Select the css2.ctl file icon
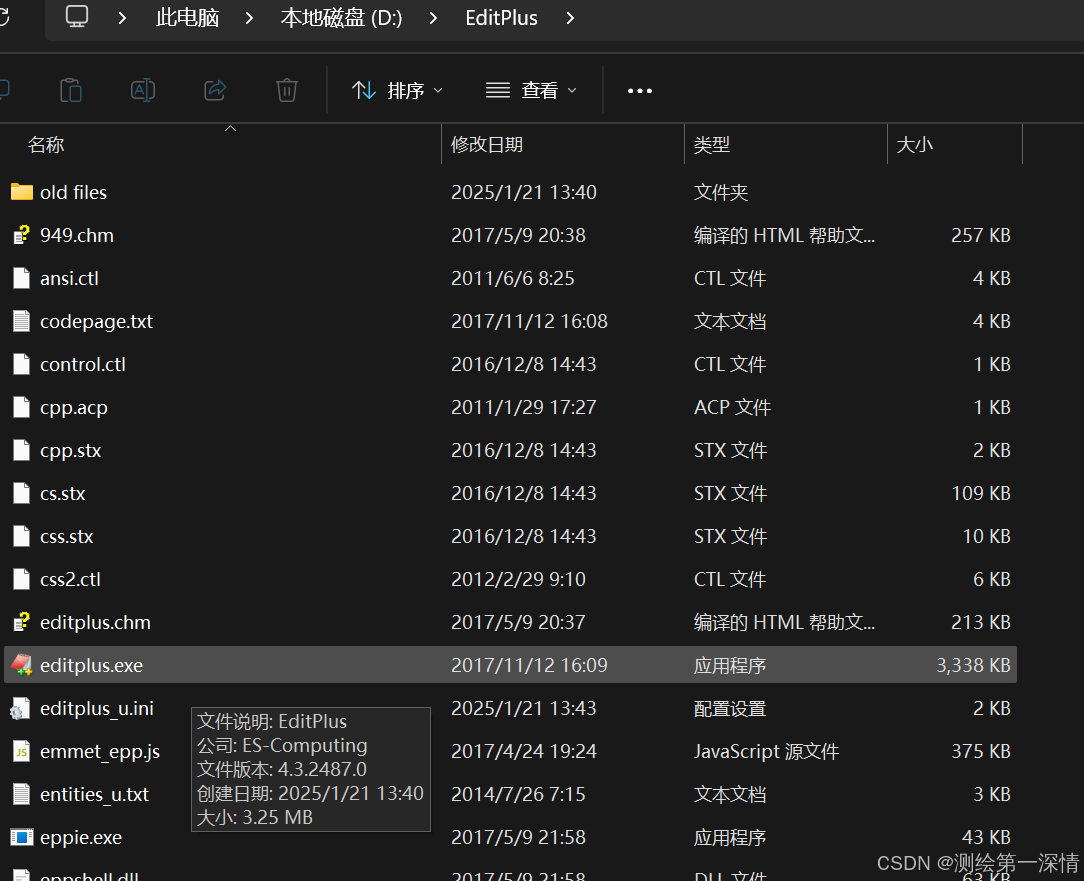This screenshot has height=881, width=1084. tap(21, 579)
